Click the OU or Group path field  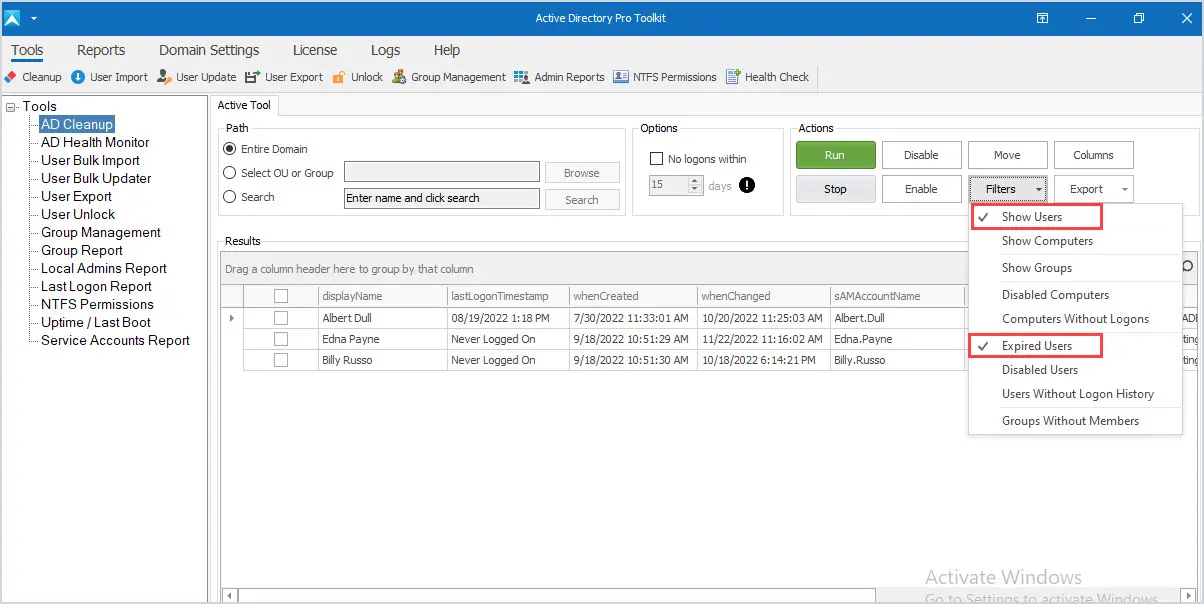pyautogui.click(x=442, y=173)
